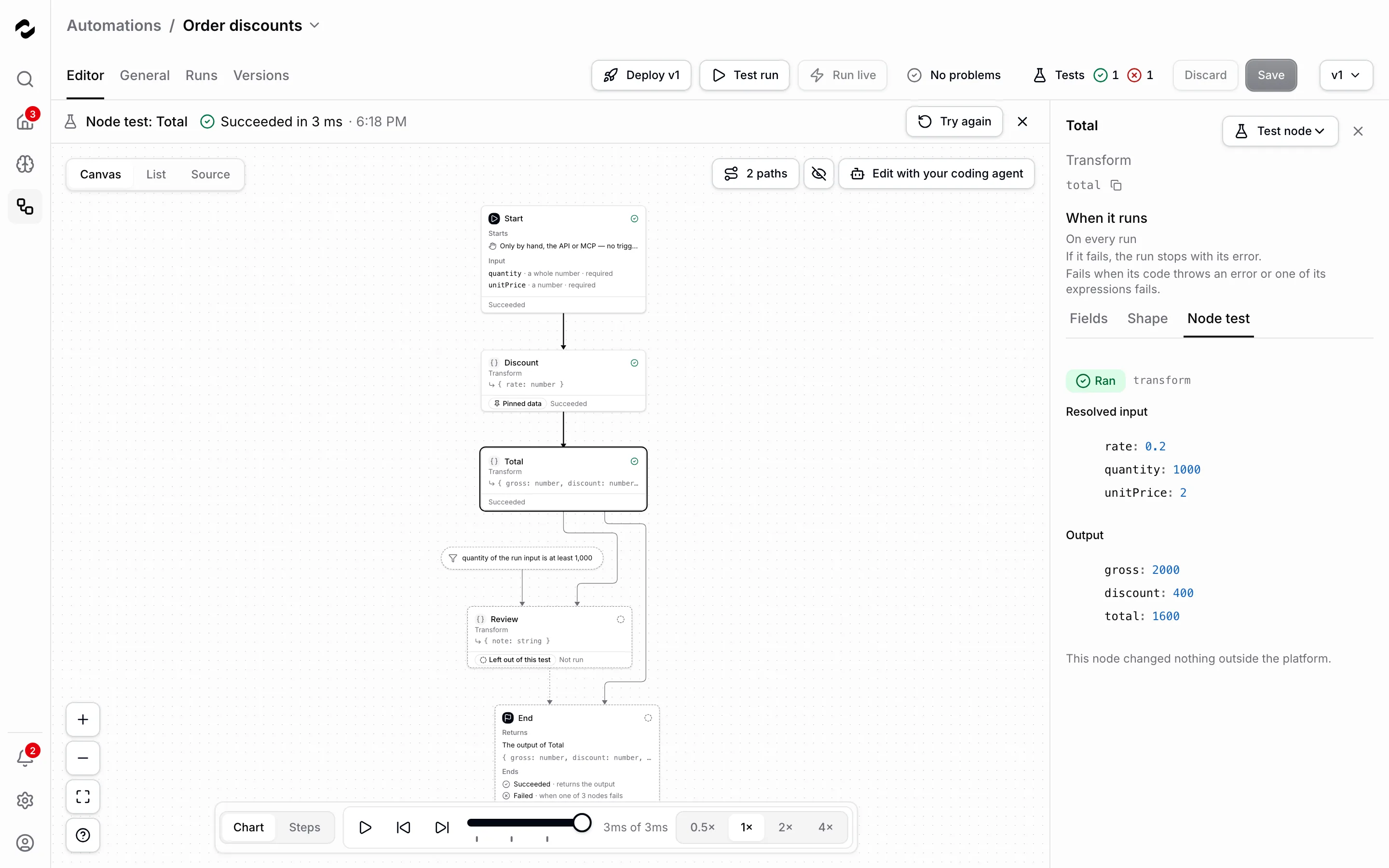Open the brain icon in the sidebar
1389x868 pixels.
coord(25,164)
